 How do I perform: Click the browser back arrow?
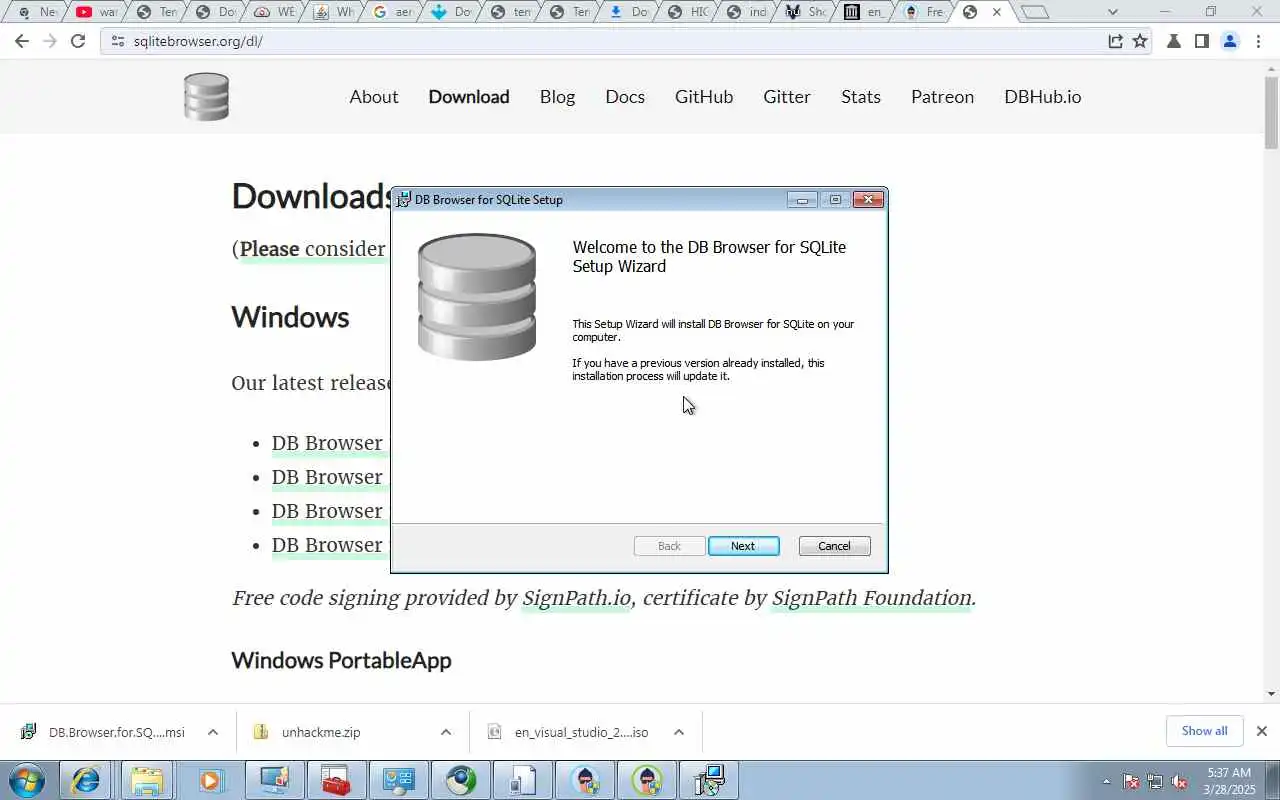tap(22, 41)
